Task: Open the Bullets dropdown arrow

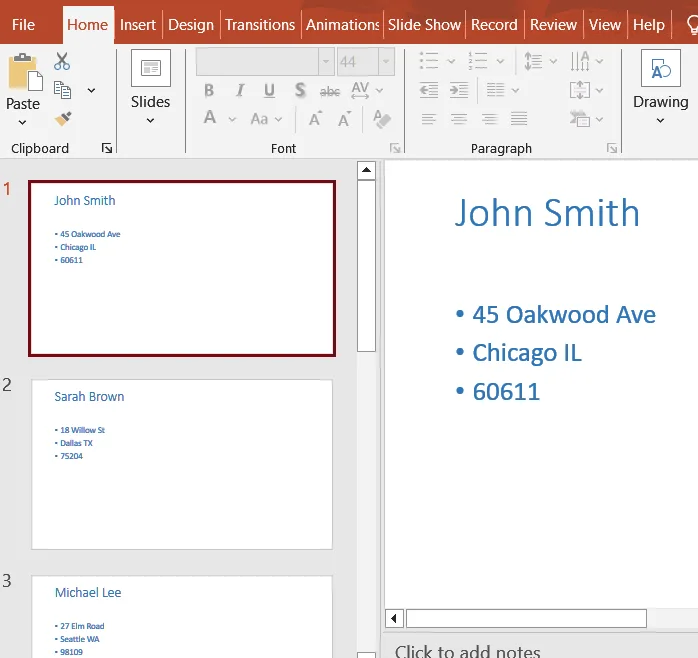Action: click(x=450, y=61)
